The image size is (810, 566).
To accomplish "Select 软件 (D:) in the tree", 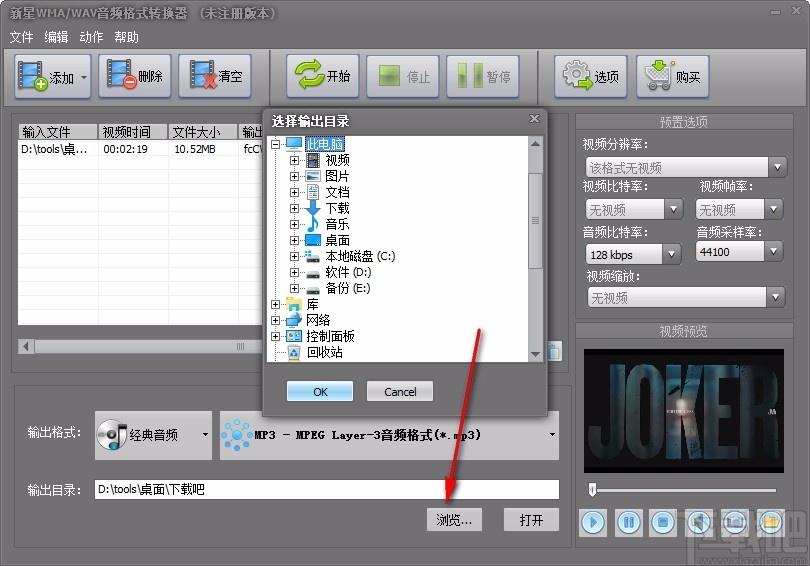I will point(348,272).
